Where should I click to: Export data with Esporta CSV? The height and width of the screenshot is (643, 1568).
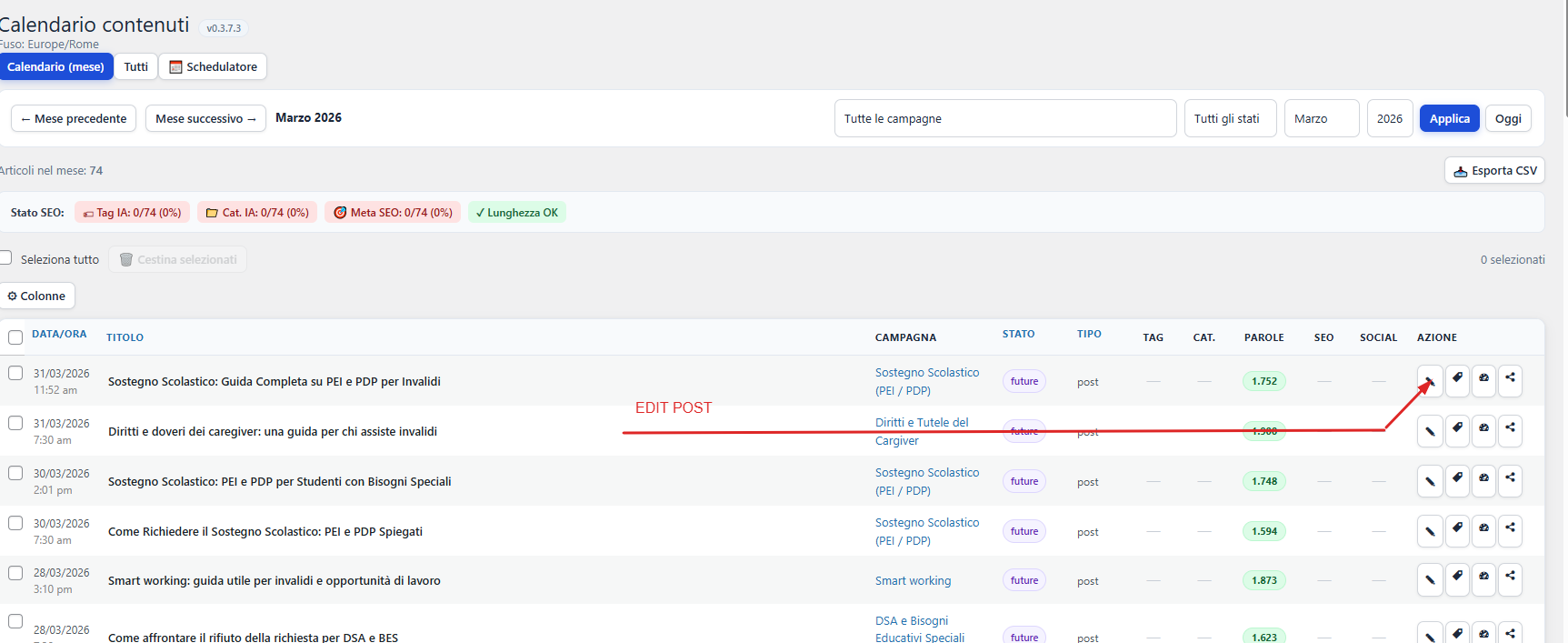point(1494,170)
